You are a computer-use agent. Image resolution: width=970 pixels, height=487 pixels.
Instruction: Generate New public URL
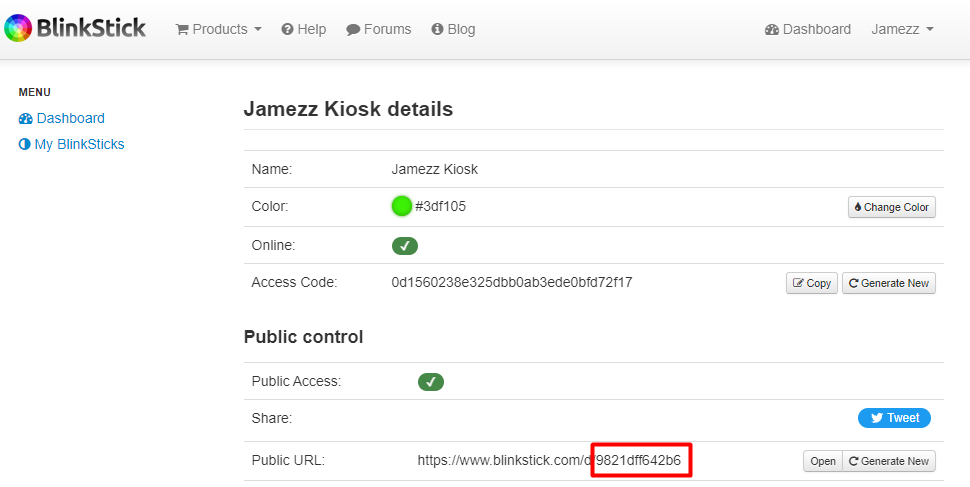click(x=888, y=461)
